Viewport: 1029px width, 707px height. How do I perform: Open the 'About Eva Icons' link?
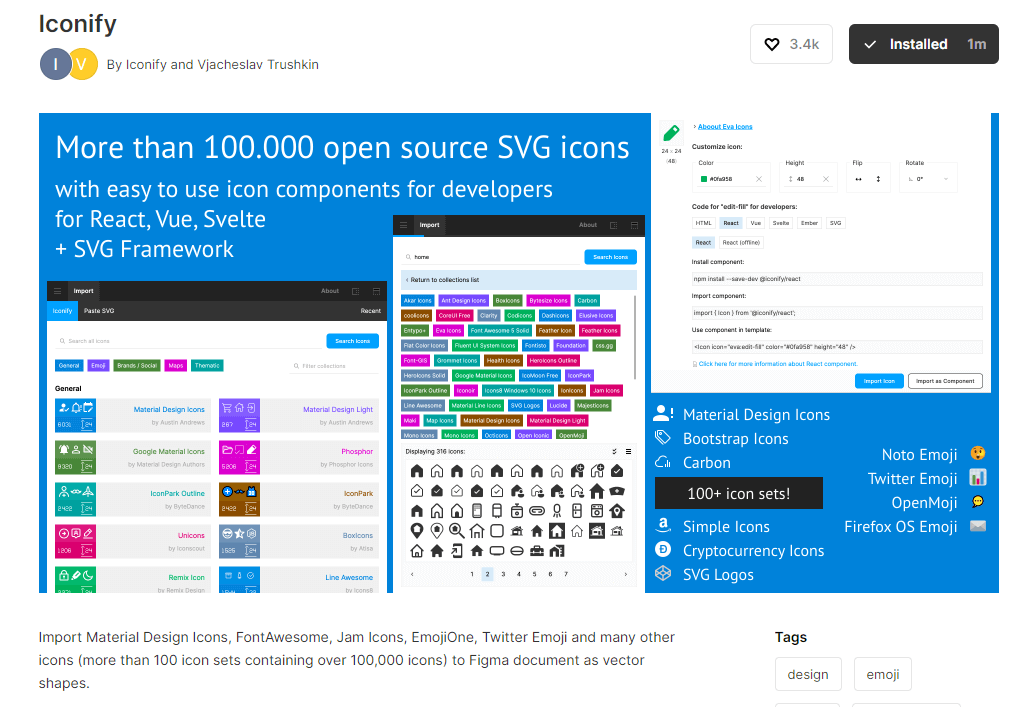[724, 127]
